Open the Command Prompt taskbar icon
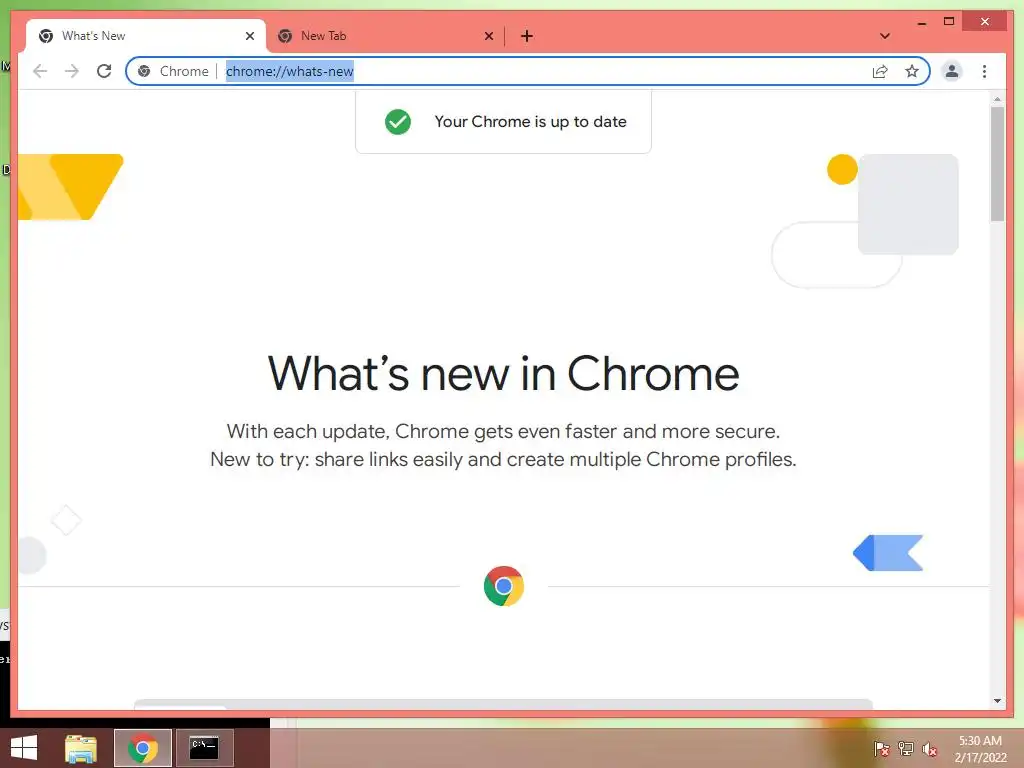 (x=204, y=748)
